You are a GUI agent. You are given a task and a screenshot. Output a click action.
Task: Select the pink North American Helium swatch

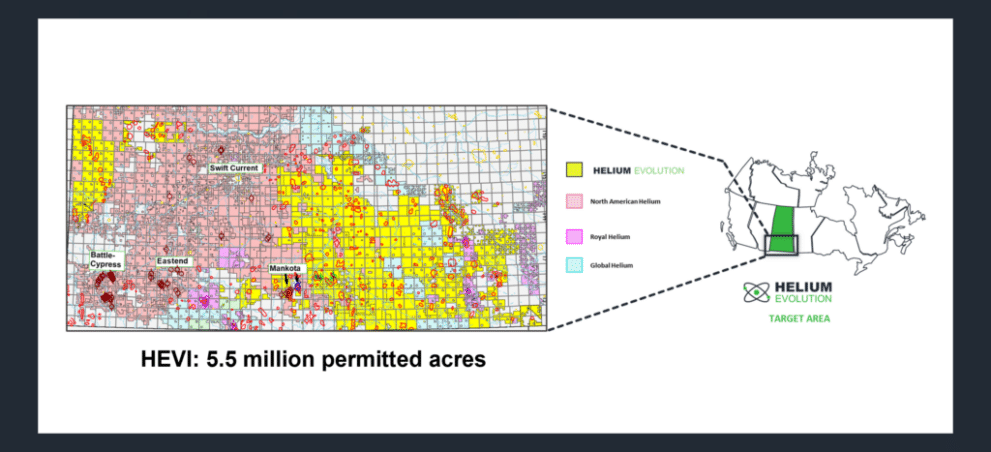(574, 202)
